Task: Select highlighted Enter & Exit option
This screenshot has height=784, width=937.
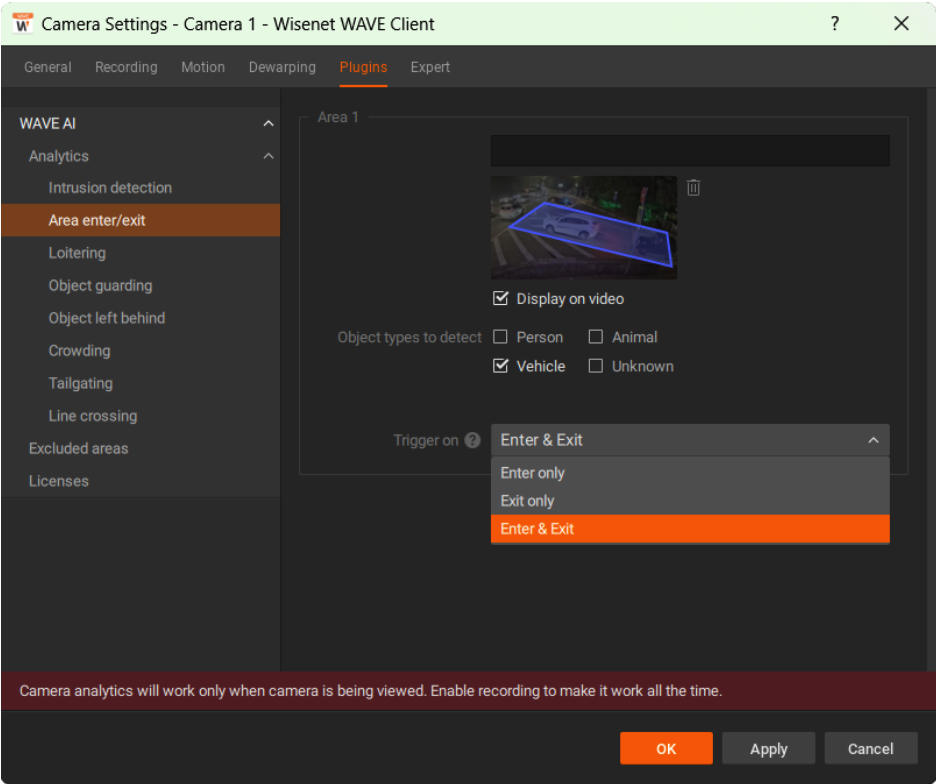Action: 690,529
